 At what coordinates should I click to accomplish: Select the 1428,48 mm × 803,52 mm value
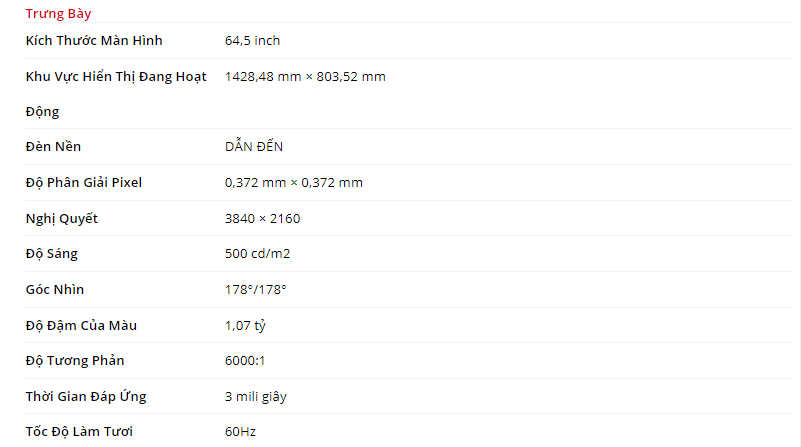coord(305,77)
